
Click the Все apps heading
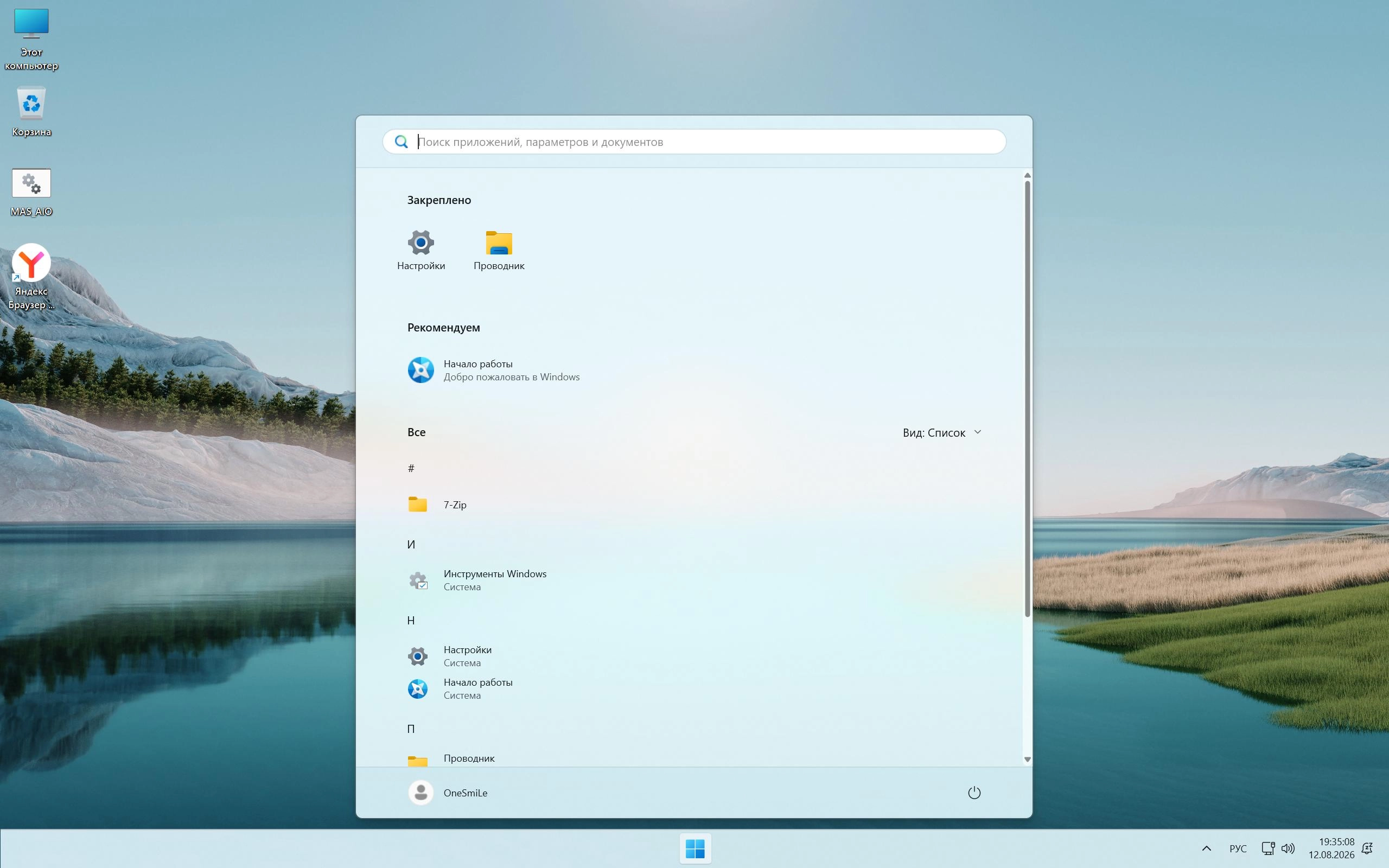(x=416, y=432)
